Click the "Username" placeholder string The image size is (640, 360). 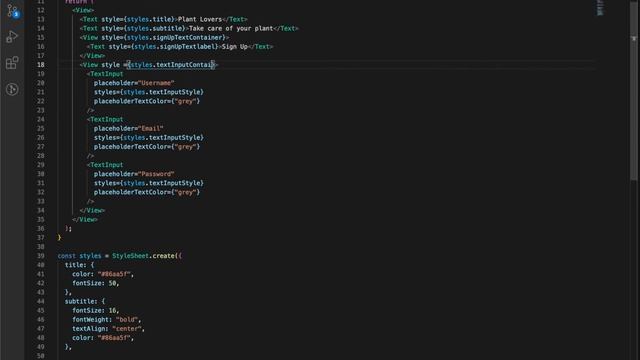(x=156, y=83)
